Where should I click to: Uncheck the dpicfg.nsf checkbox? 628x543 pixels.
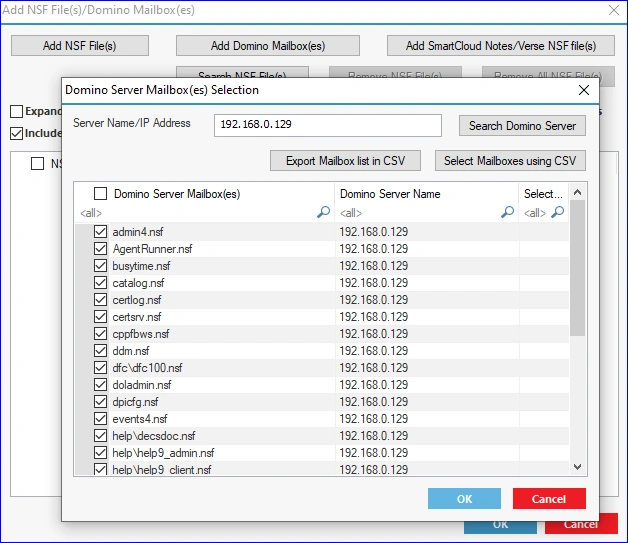pyautogui.click(x=101, y=402)
